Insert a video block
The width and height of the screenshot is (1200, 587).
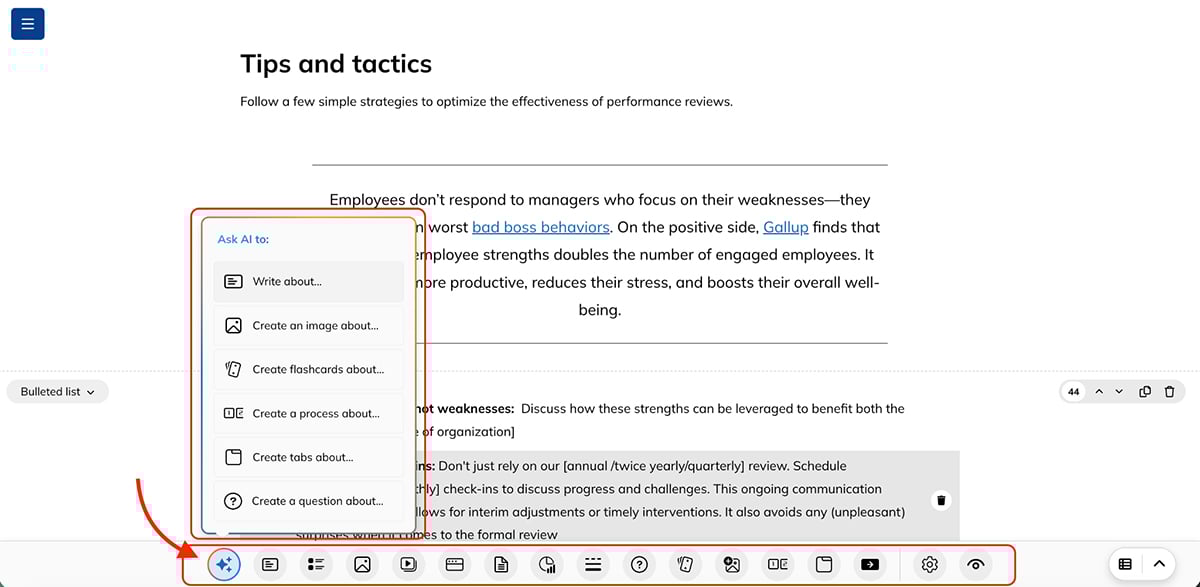click(408, 564)
